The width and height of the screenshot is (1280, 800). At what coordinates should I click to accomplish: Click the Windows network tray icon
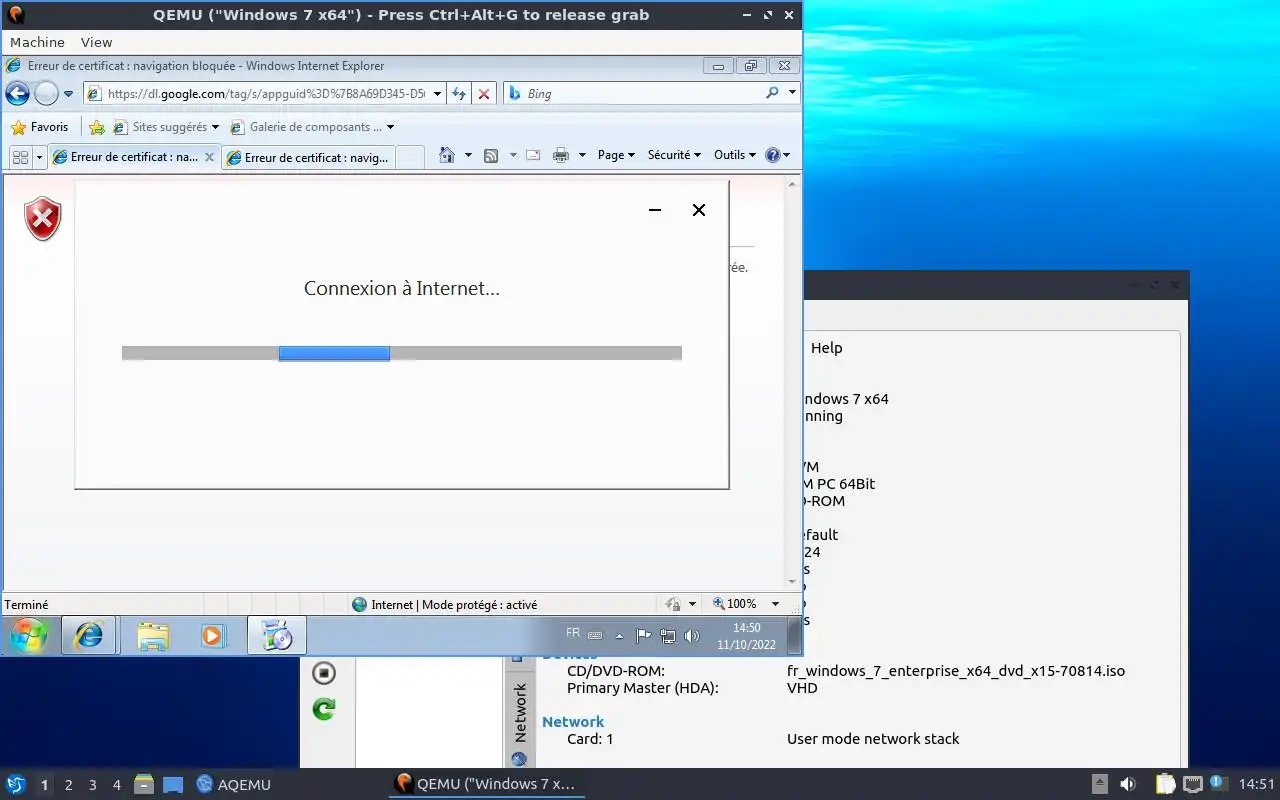(668, 635)
